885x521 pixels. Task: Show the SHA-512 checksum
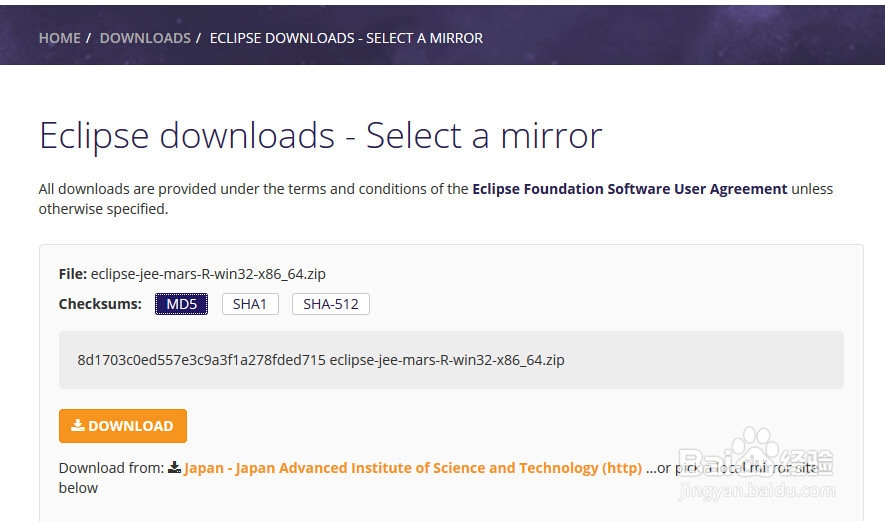(x=330, y=304)
